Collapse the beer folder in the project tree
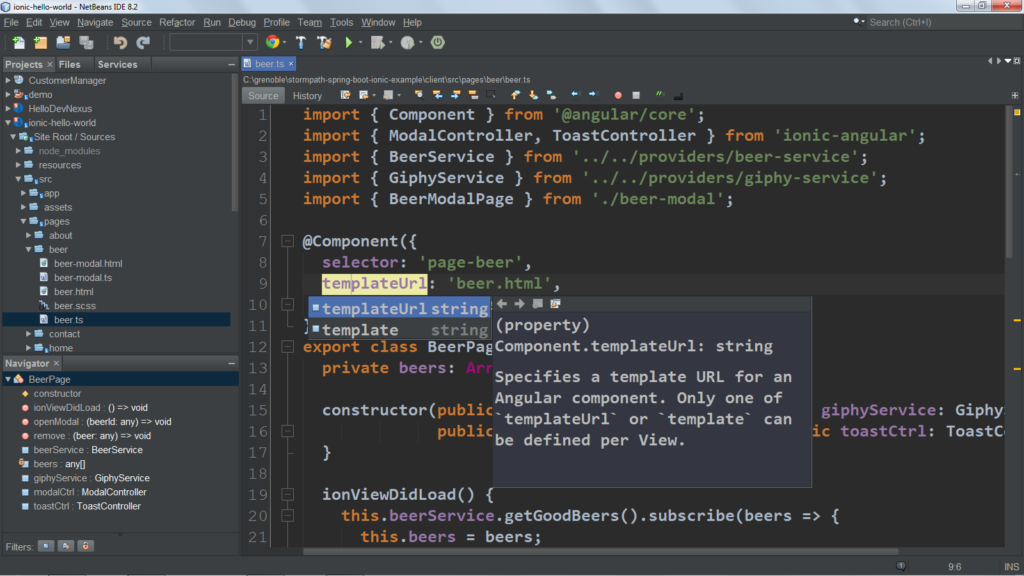The width and height of the screenshot is (1024, 576). point(30,249)
